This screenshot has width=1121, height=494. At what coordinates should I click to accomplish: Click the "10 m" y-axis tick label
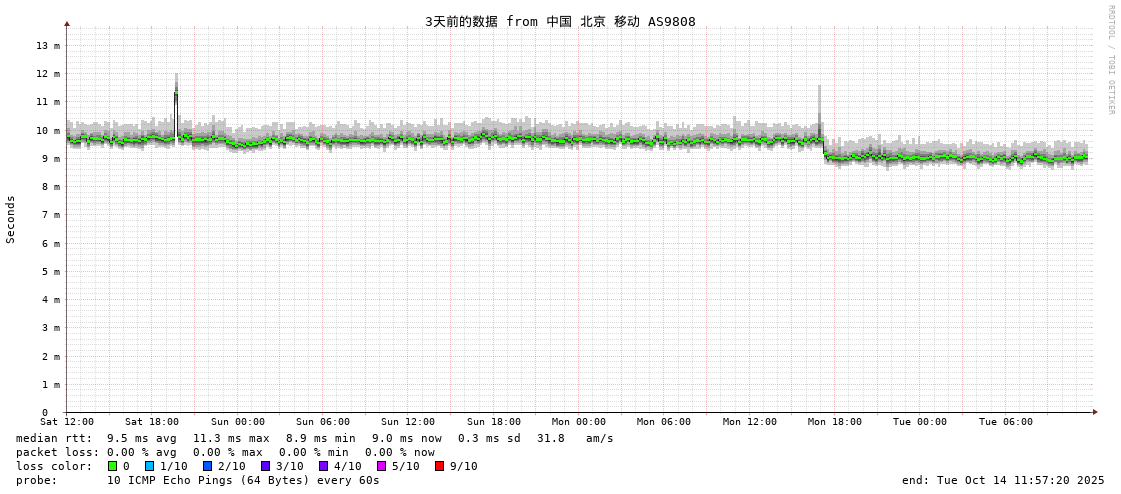(x=48, y=130)
